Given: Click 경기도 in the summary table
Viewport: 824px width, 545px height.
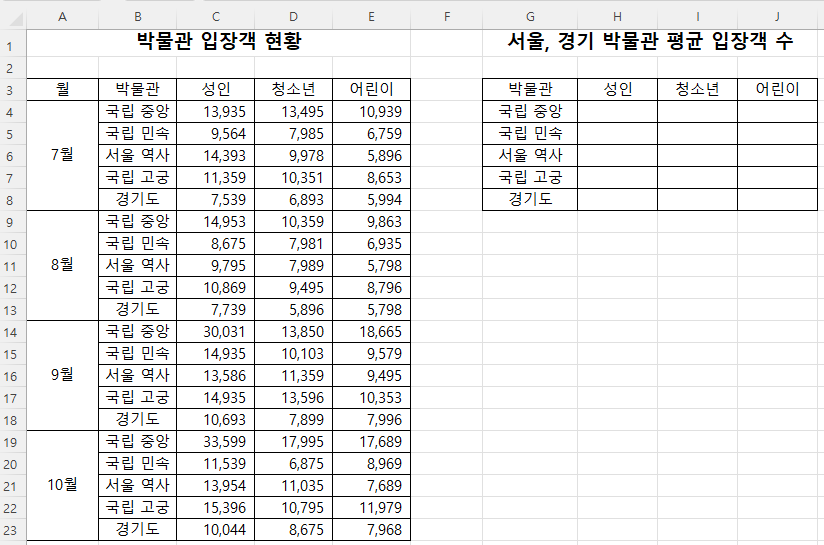Looking at the screenshot, I should 530,200.
